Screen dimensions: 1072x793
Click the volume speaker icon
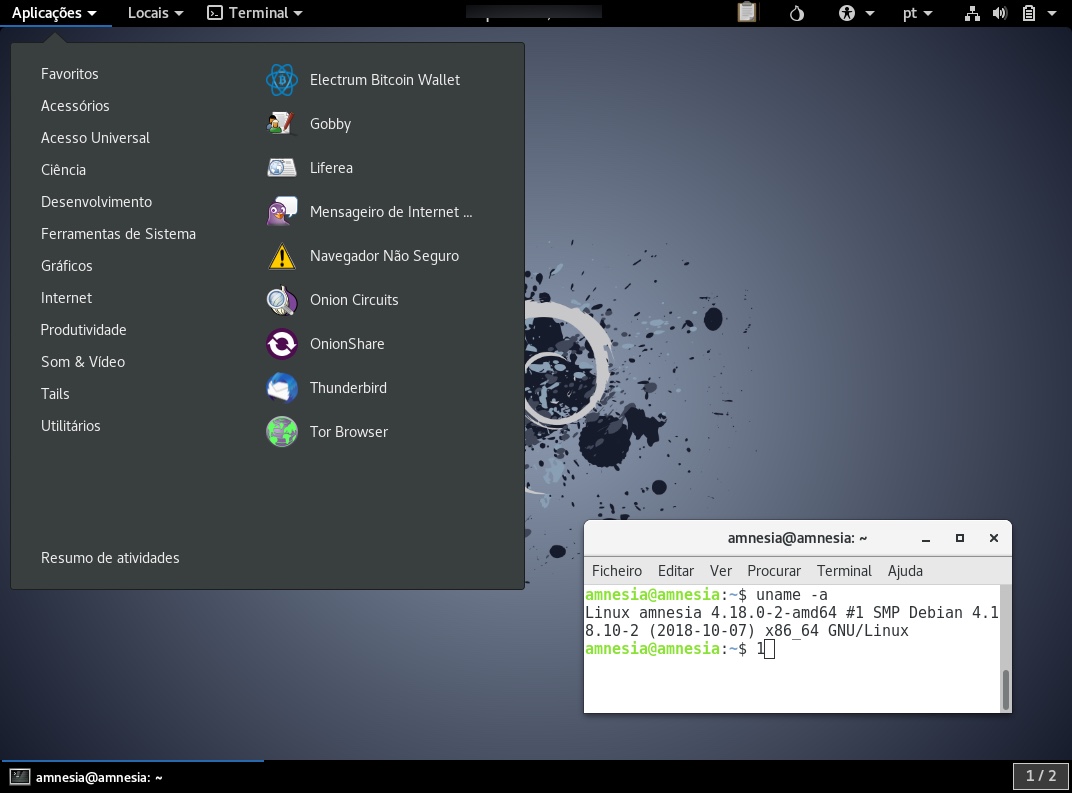pos(1000,13)
